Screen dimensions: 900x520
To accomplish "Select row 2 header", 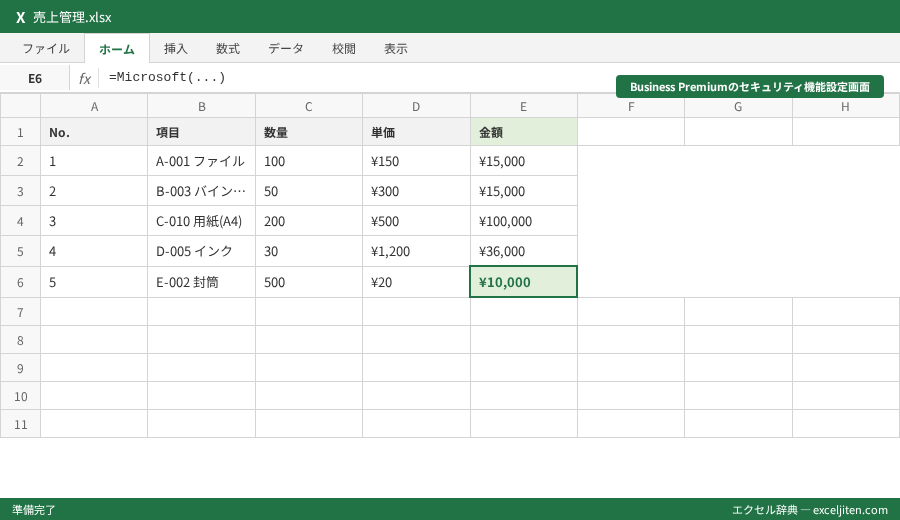I will (20, 161).
